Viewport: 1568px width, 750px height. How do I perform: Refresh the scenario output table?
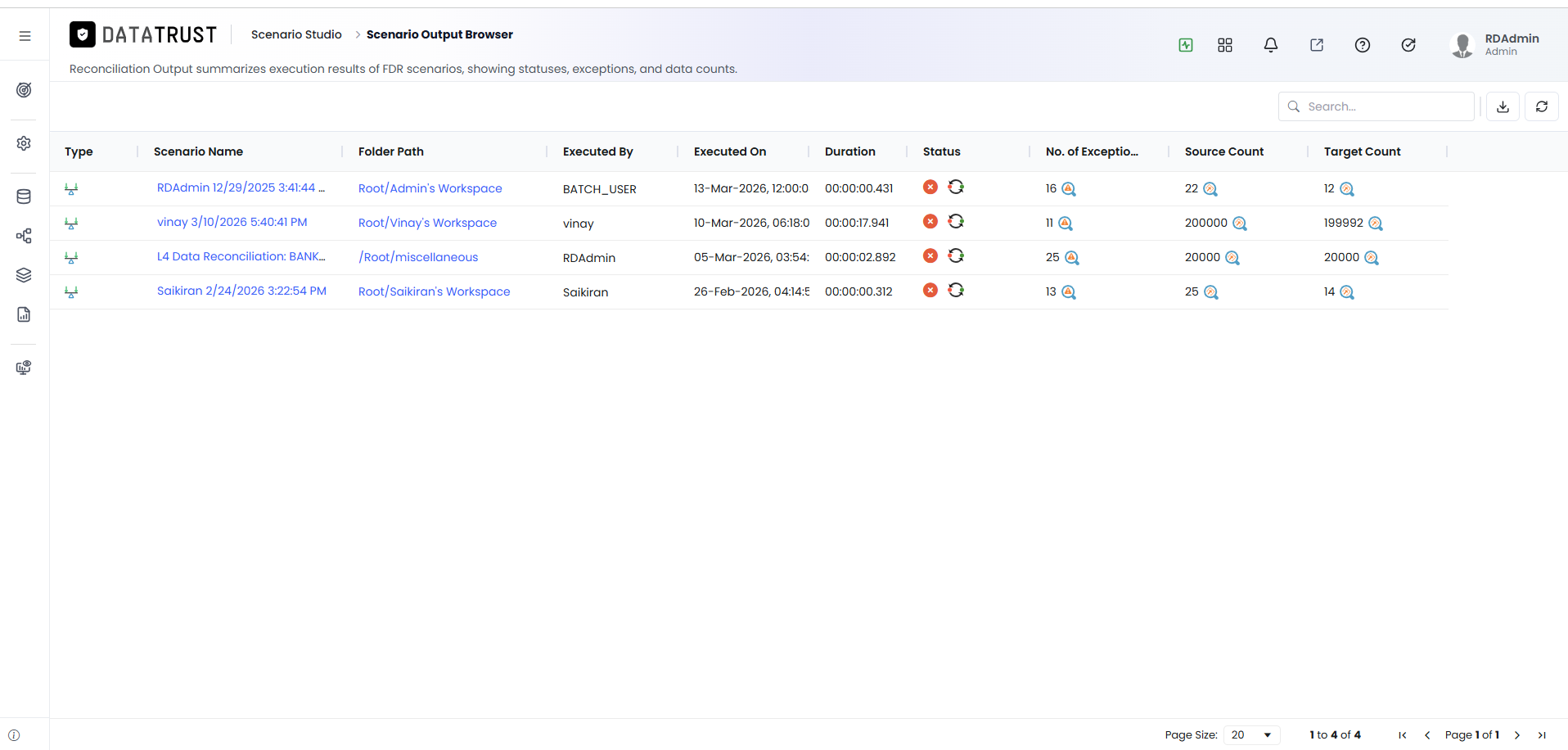(1542, 106)
